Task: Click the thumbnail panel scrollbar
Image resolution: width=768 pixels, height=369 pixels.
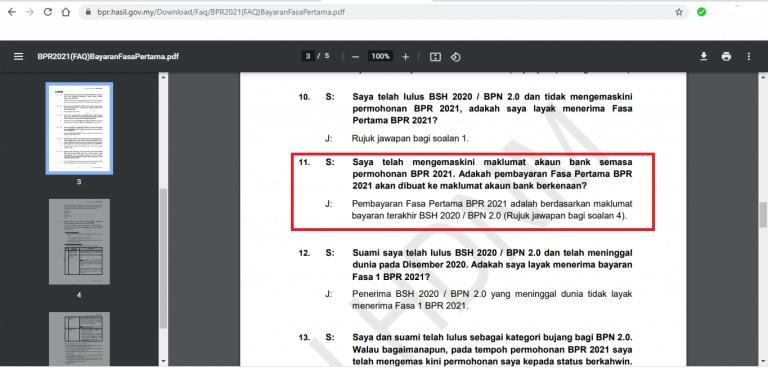Action: [163, 258]
